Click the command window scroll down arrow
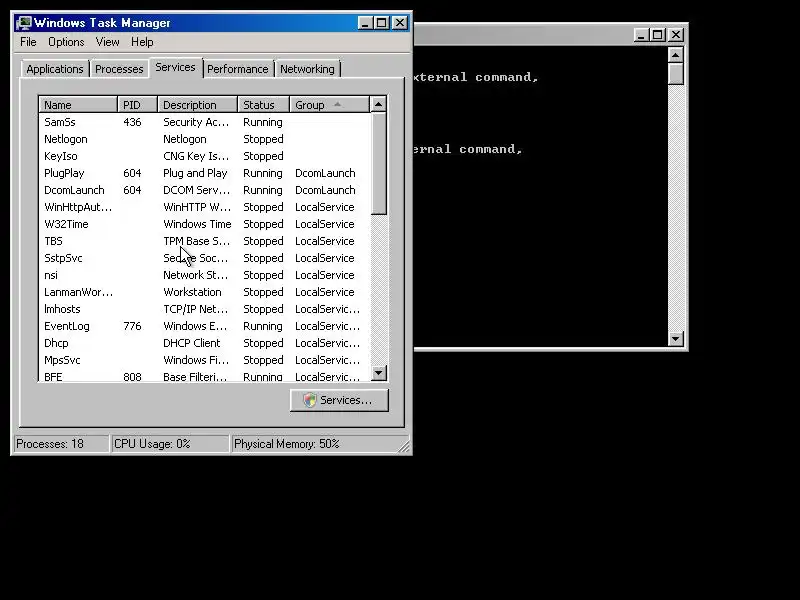800x600 pixels. [x=676, y=338]
